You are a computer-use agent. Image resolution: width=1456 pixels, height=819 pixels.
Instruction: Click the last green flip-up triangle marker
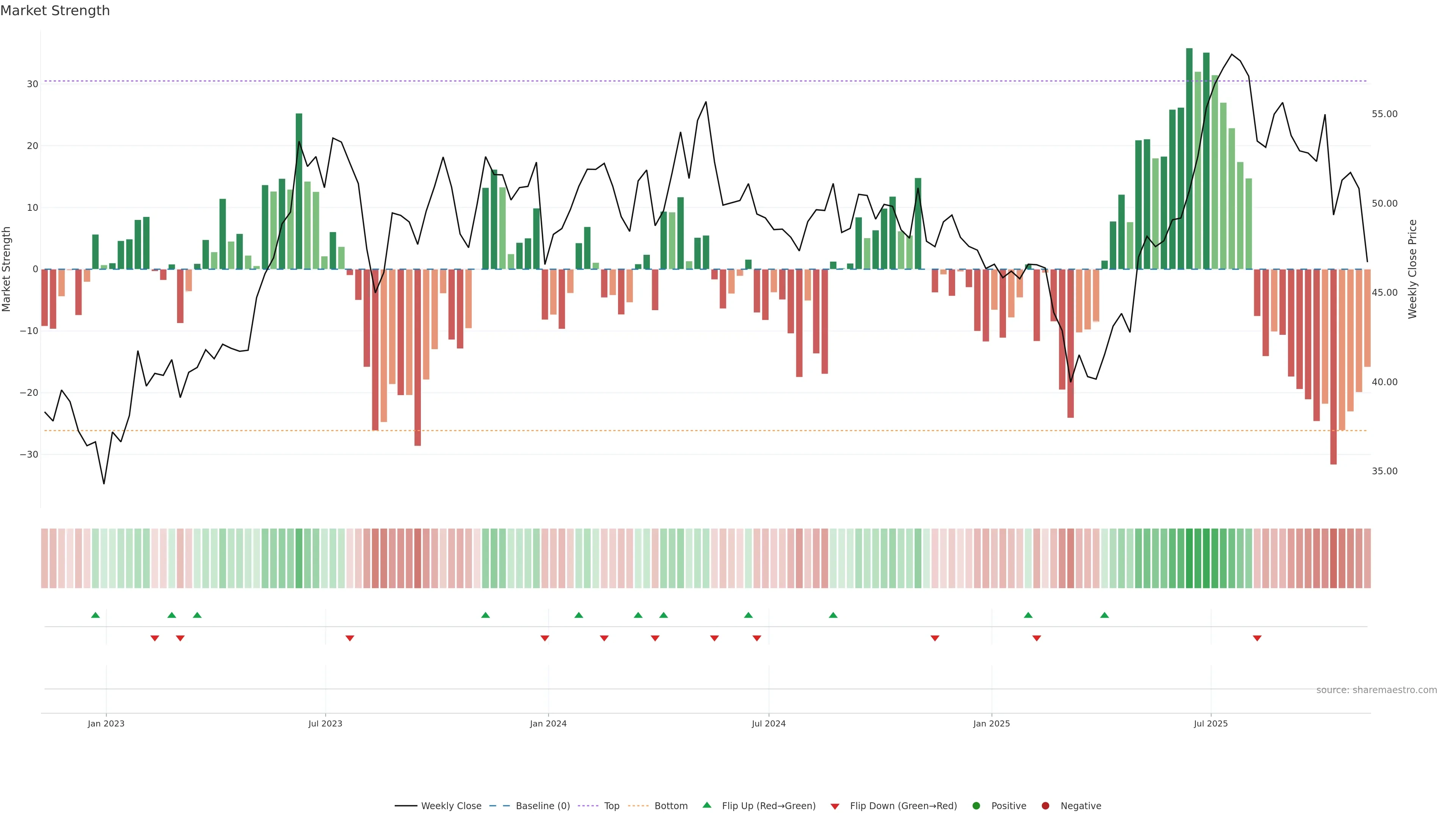point(1105,615)
